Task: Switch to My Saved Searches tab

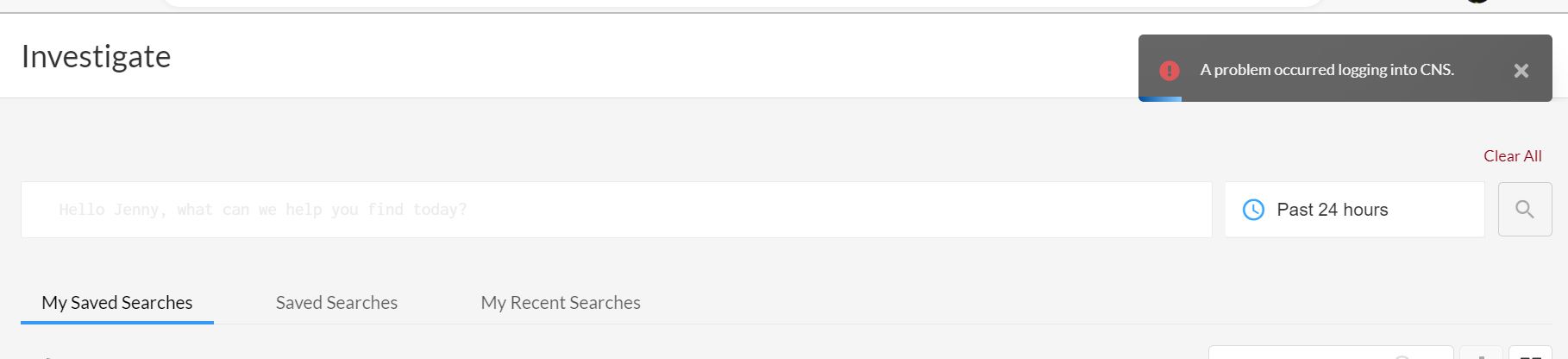Action: pos(117,303)
